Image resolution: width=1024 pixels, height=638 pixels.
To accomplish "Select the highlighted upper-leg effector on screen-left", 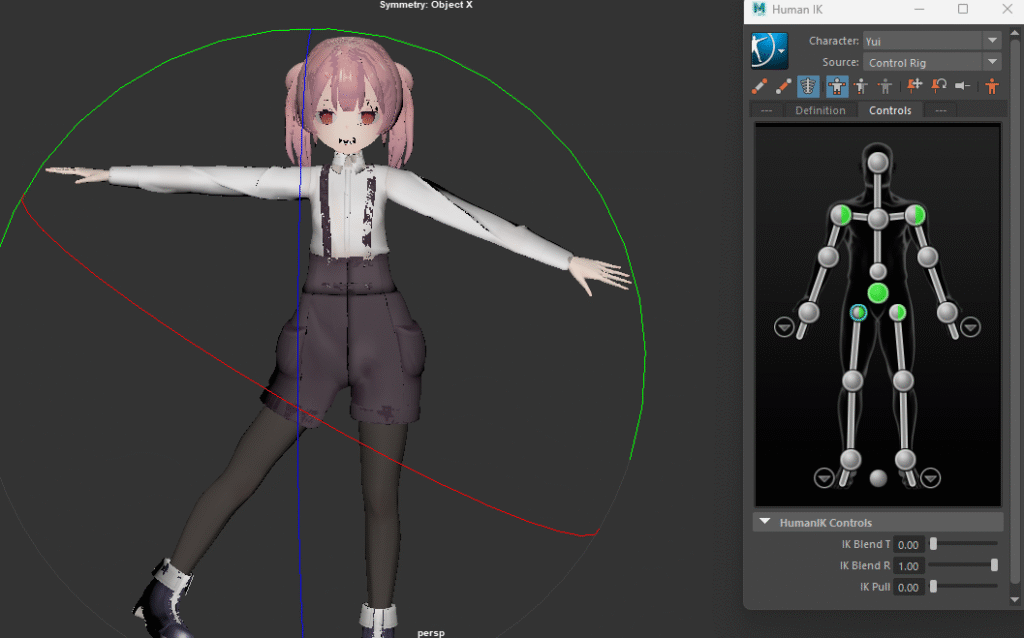I will point(859,313).
